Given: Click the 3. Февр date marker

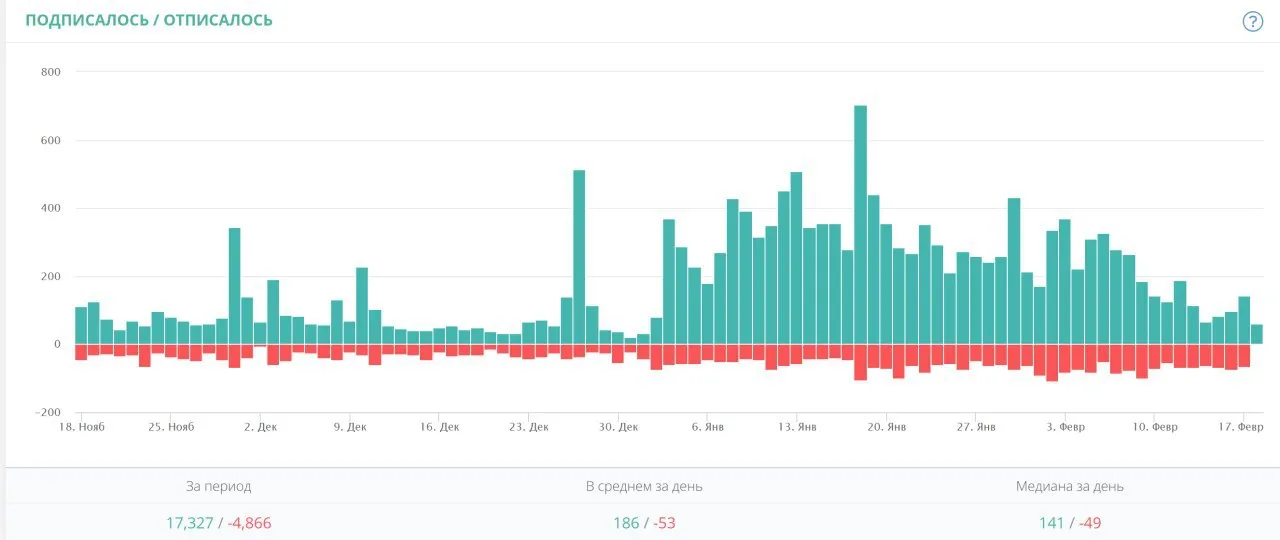Looking at the screenshot, I should [1065, 427].
